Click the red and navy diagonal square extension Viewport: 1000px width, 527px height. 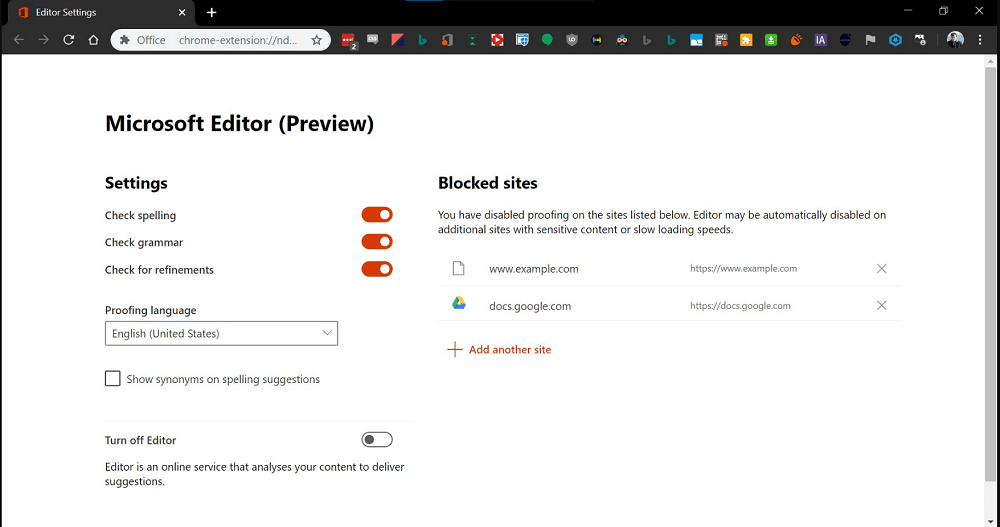coord(397,40)
